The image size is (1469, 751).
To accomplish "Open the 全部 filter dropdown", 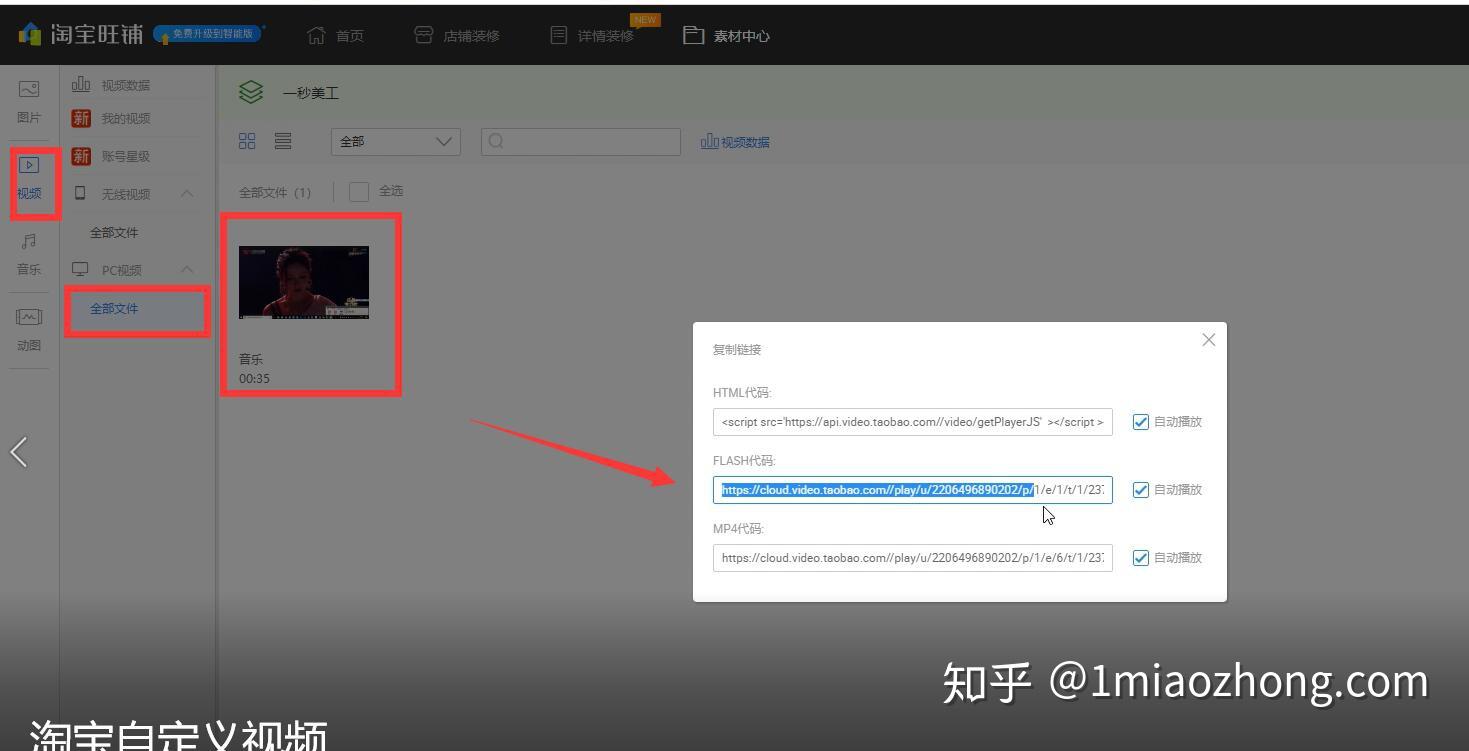I will point(395,142).
